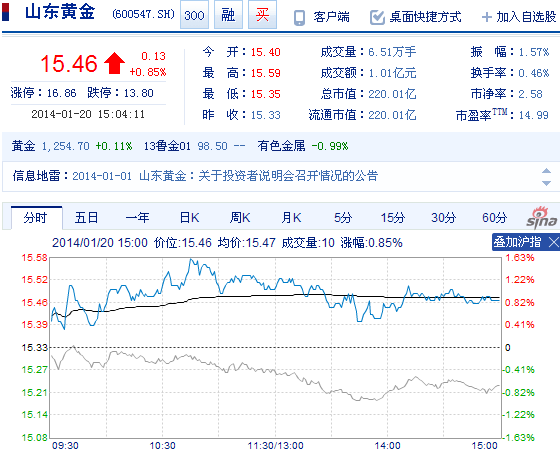Switch to the 月K monthly candlestick tab
560x452 pixels.
pos(291,218)
